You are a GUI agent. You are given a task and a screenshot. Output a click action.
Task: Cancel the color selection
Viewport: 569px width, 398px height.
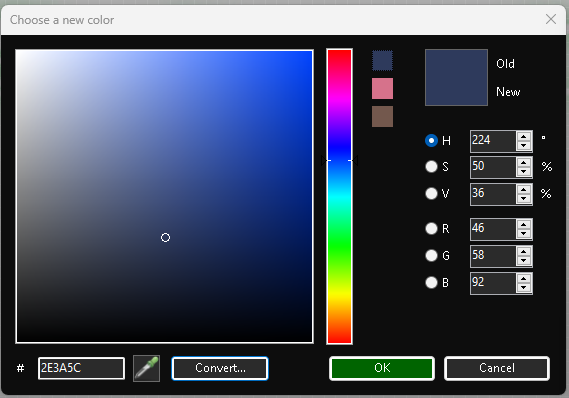point(497,368)
